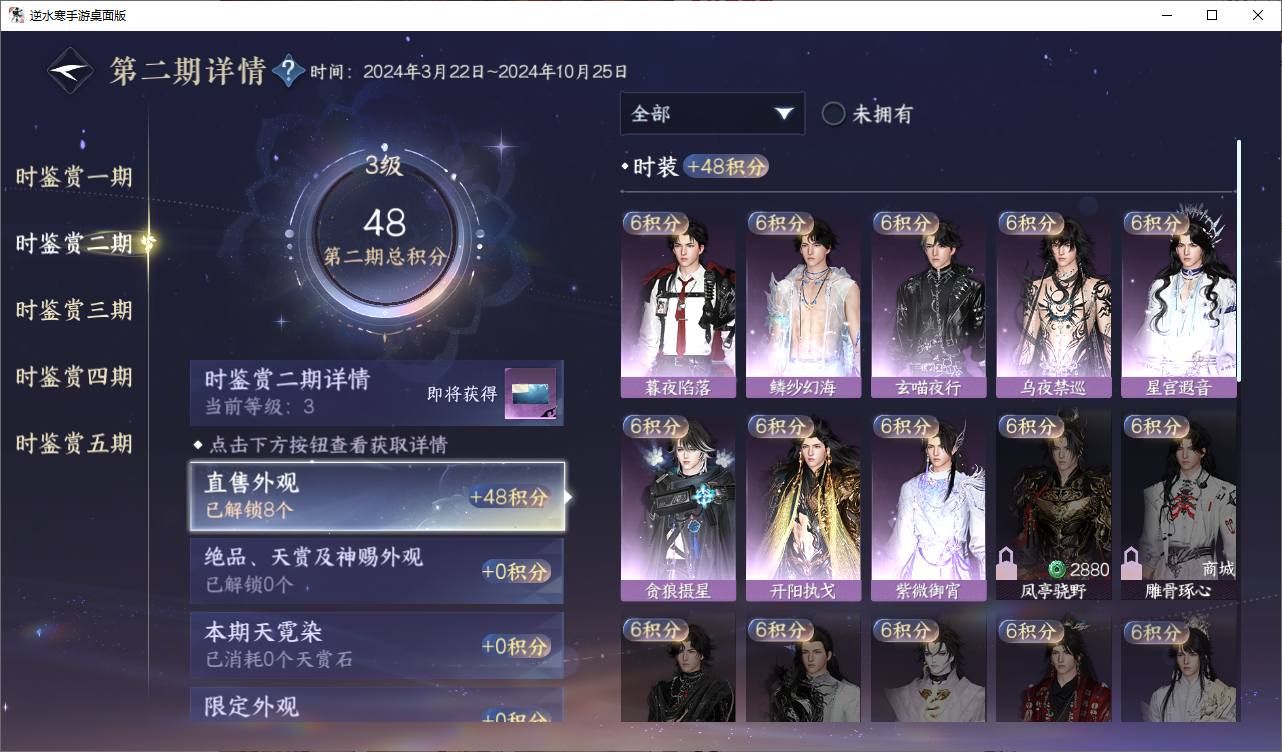Click the 即将获得 reward preview icon

coord(530,394)
